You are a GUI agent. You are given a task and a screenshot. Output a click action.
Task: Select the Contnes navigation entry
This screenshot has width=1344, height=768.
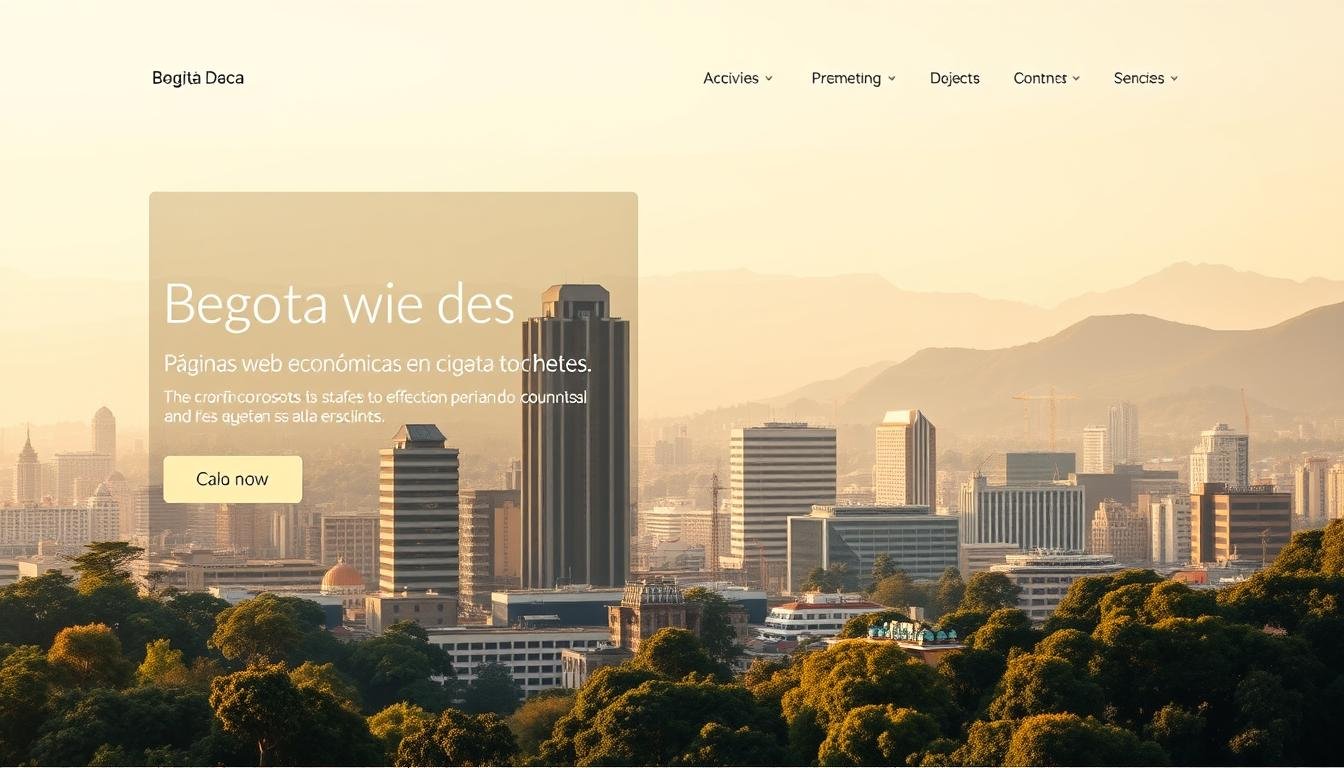pos(1040,78)
